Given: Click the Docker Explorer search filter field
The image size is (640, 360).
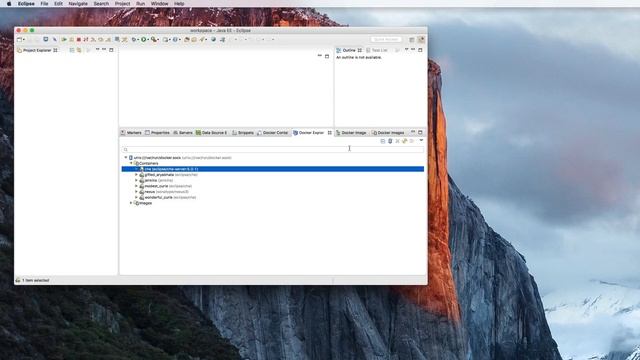Looking at the screenshot, I should pyautogui.click(x=273, y=149).
